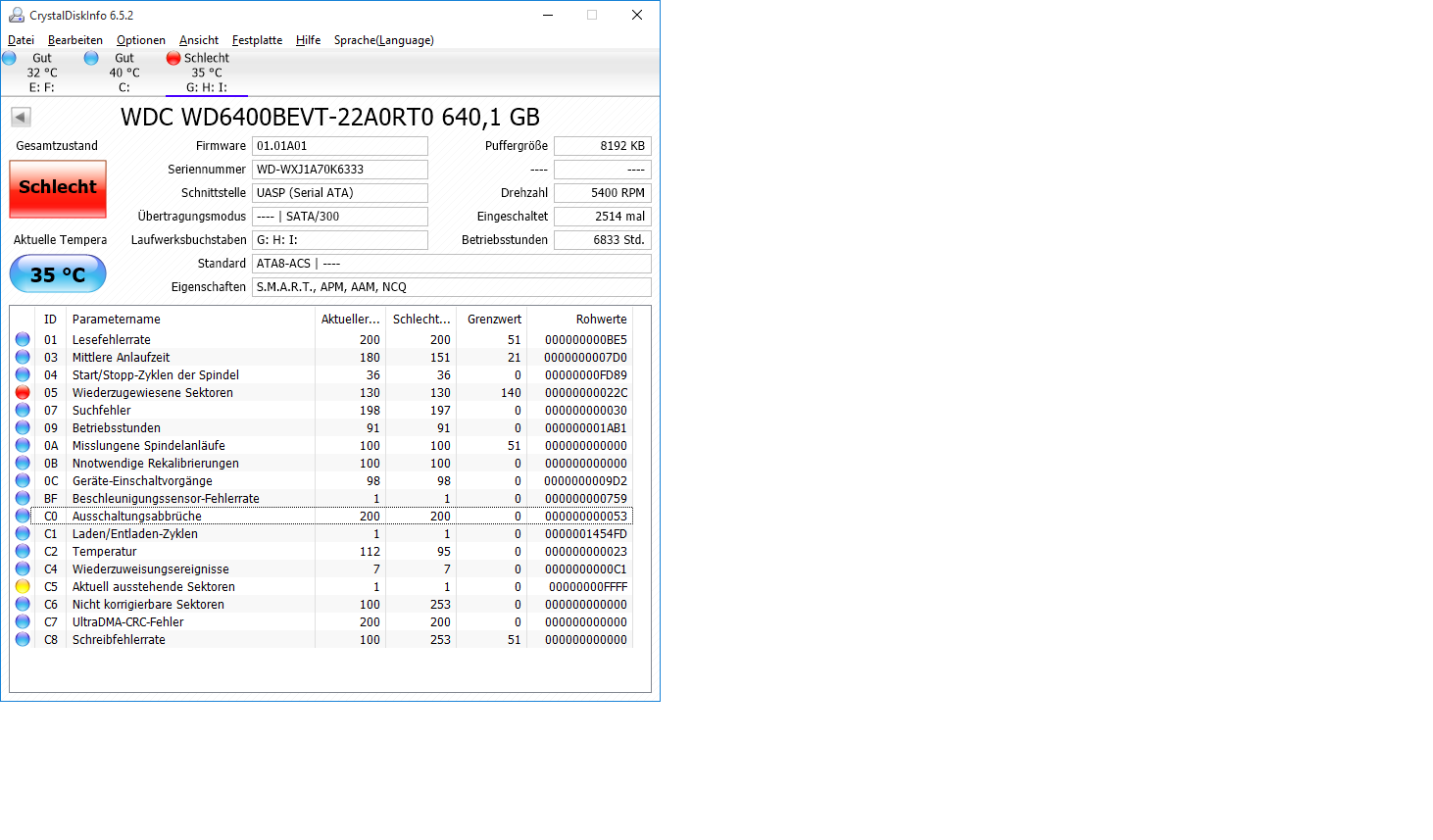The width and height of the screenshot is (1433, 840).
Task: Click status icon of Temperatur row
Action: click(x=23, y=551)
